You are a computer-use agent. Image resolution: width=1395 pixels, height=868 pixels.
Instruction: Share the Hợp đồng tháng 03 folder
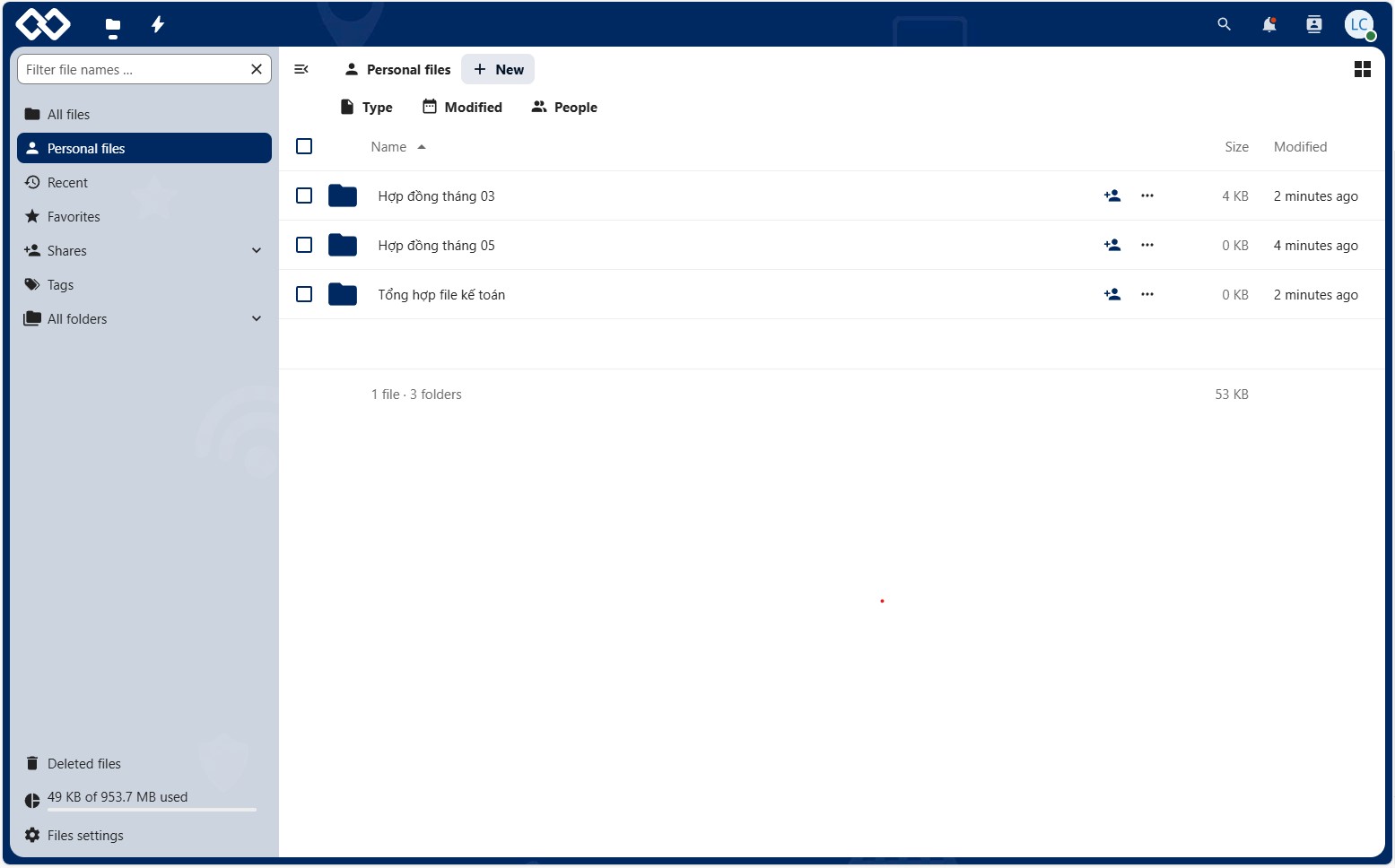pyautogui.click(x=1112, y=195)
